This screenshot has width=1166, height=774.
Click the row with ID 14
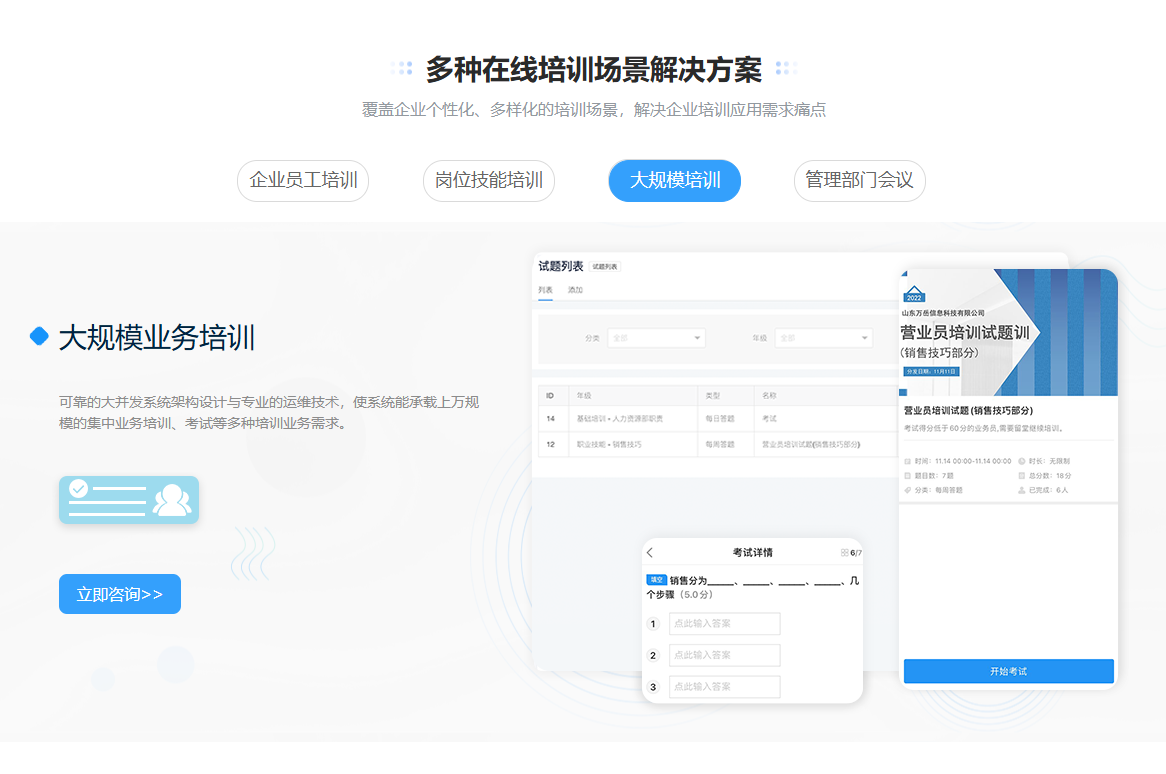coord(718,419)
